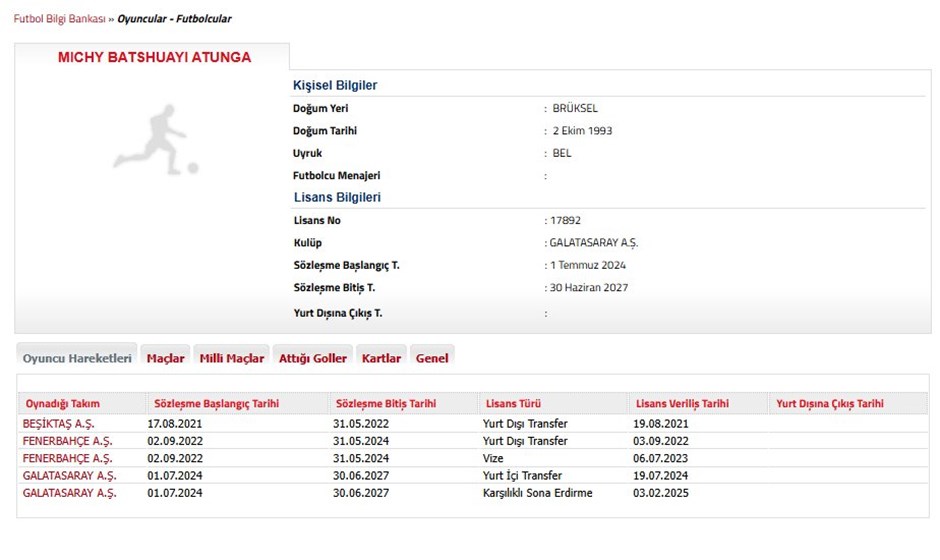Switch to the Kartlar tab
This screenshot has width=940, height=560.
[381, 358]
